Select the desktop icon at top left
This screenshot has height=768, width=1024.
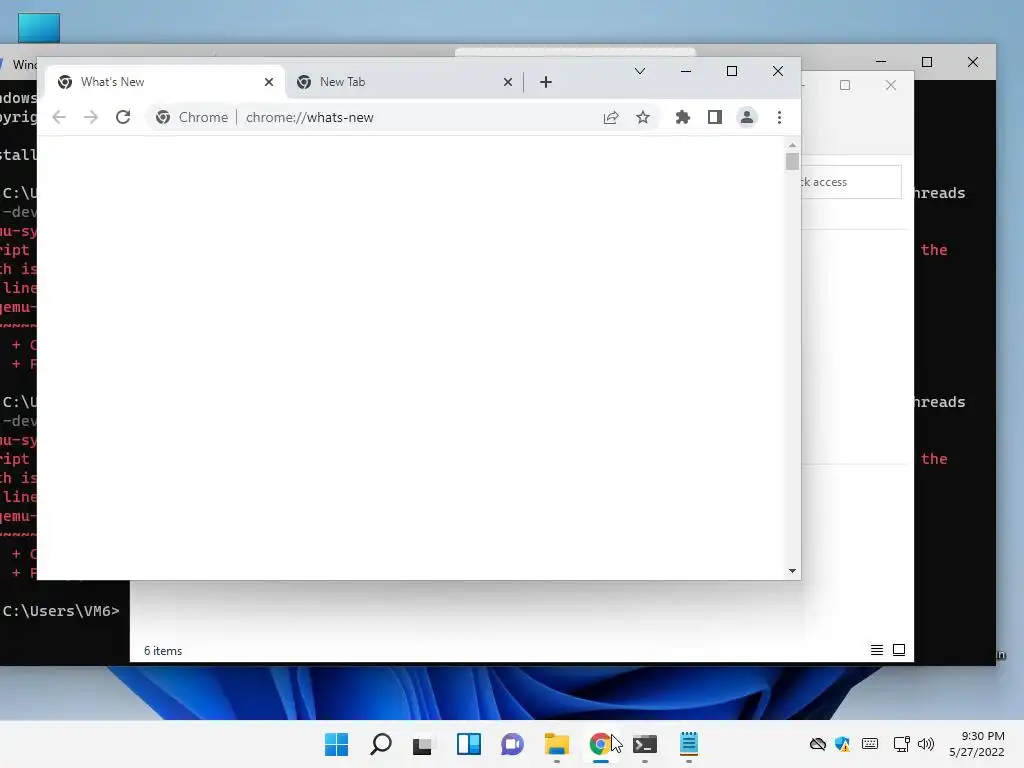(x=39, y=27)
